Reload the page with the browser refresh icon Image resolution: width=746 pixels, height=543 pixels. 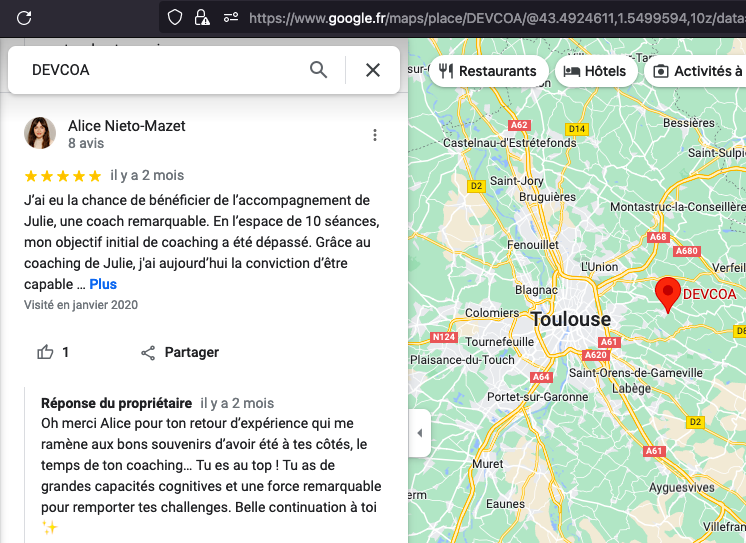24,18
